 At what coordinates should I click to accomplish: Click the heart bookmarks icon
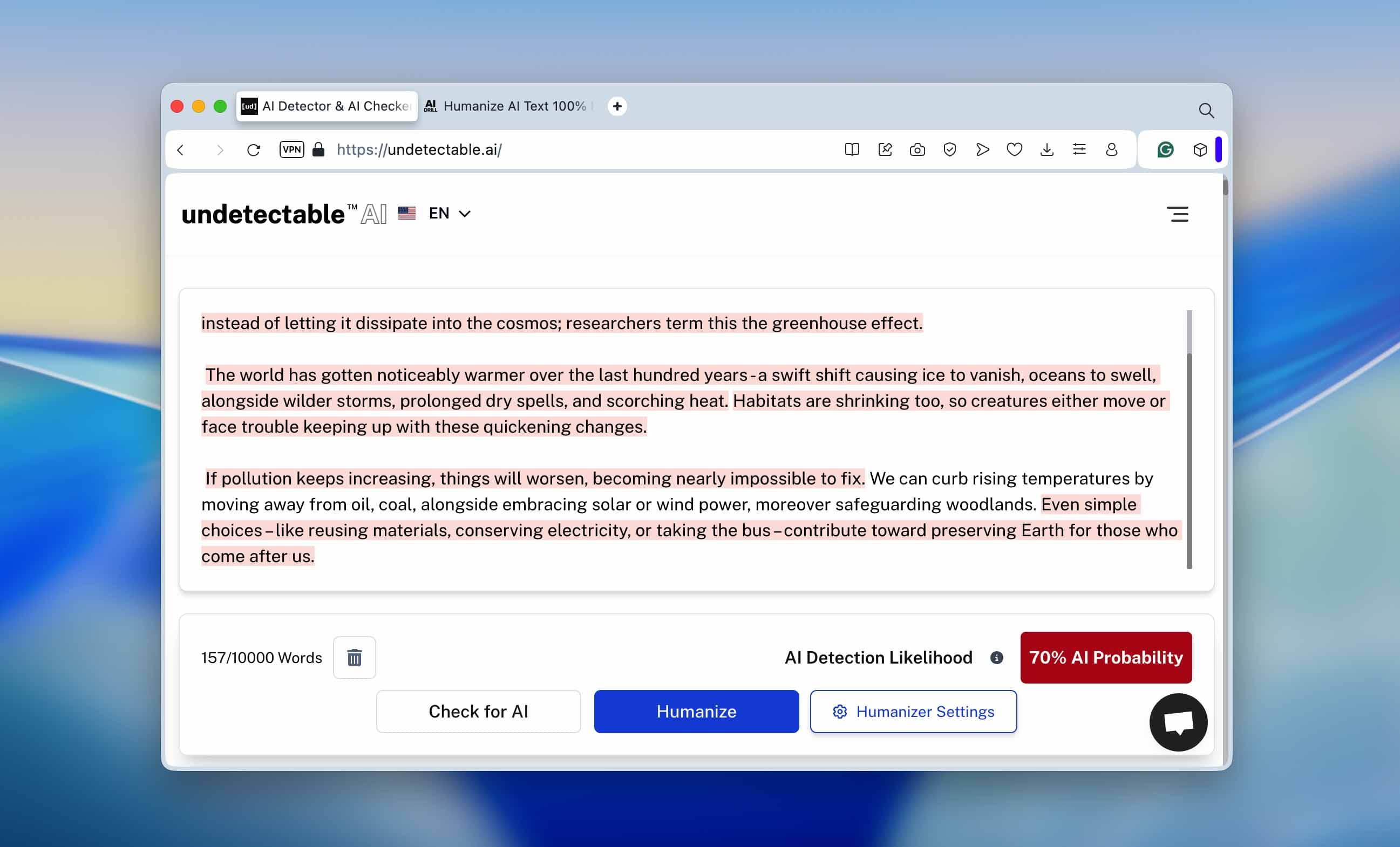pyautogui.click(x=1014, y=149)
